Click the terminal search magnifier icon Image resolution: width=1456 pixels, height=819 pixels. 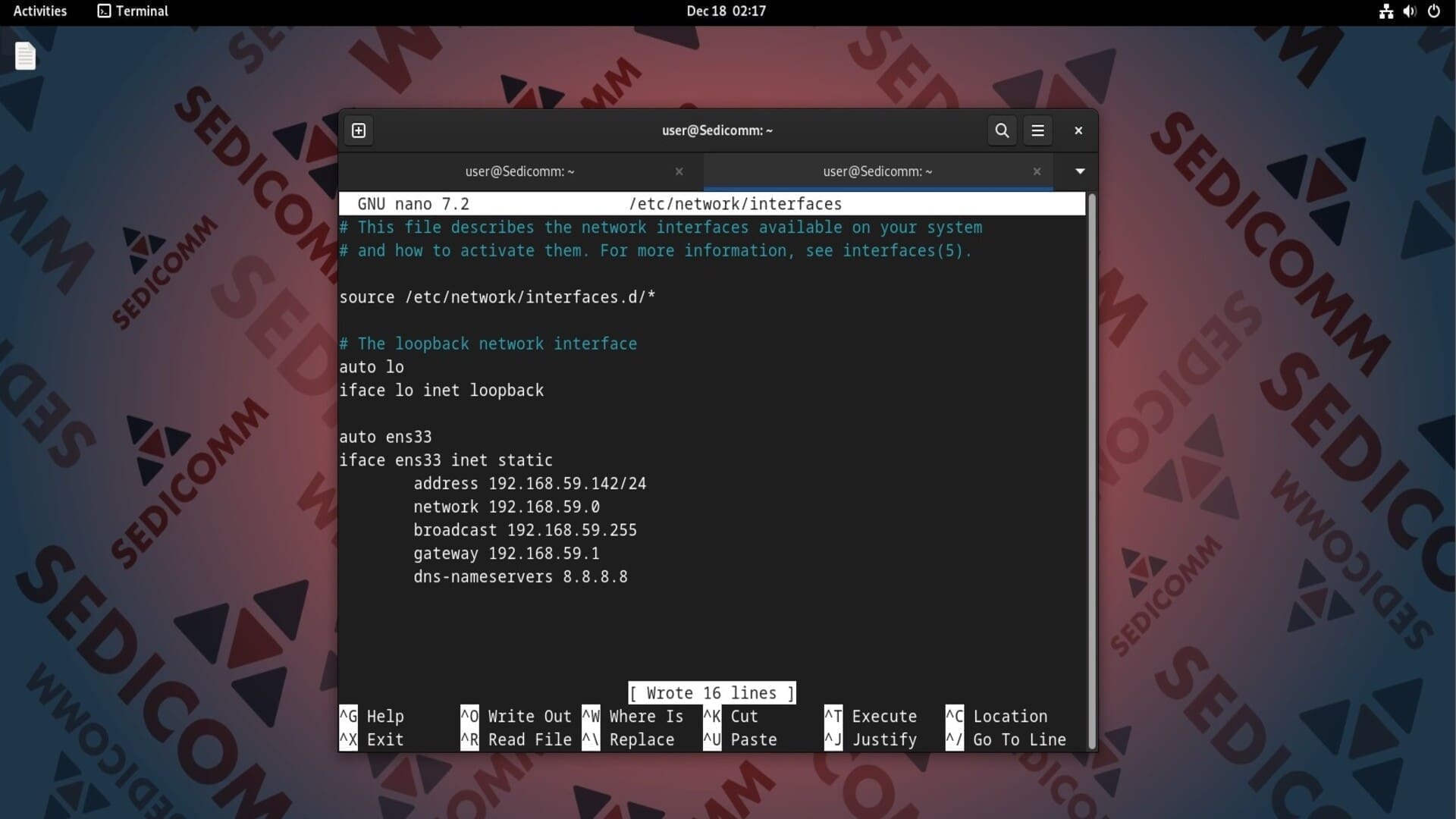click(x=1002, y=130)
